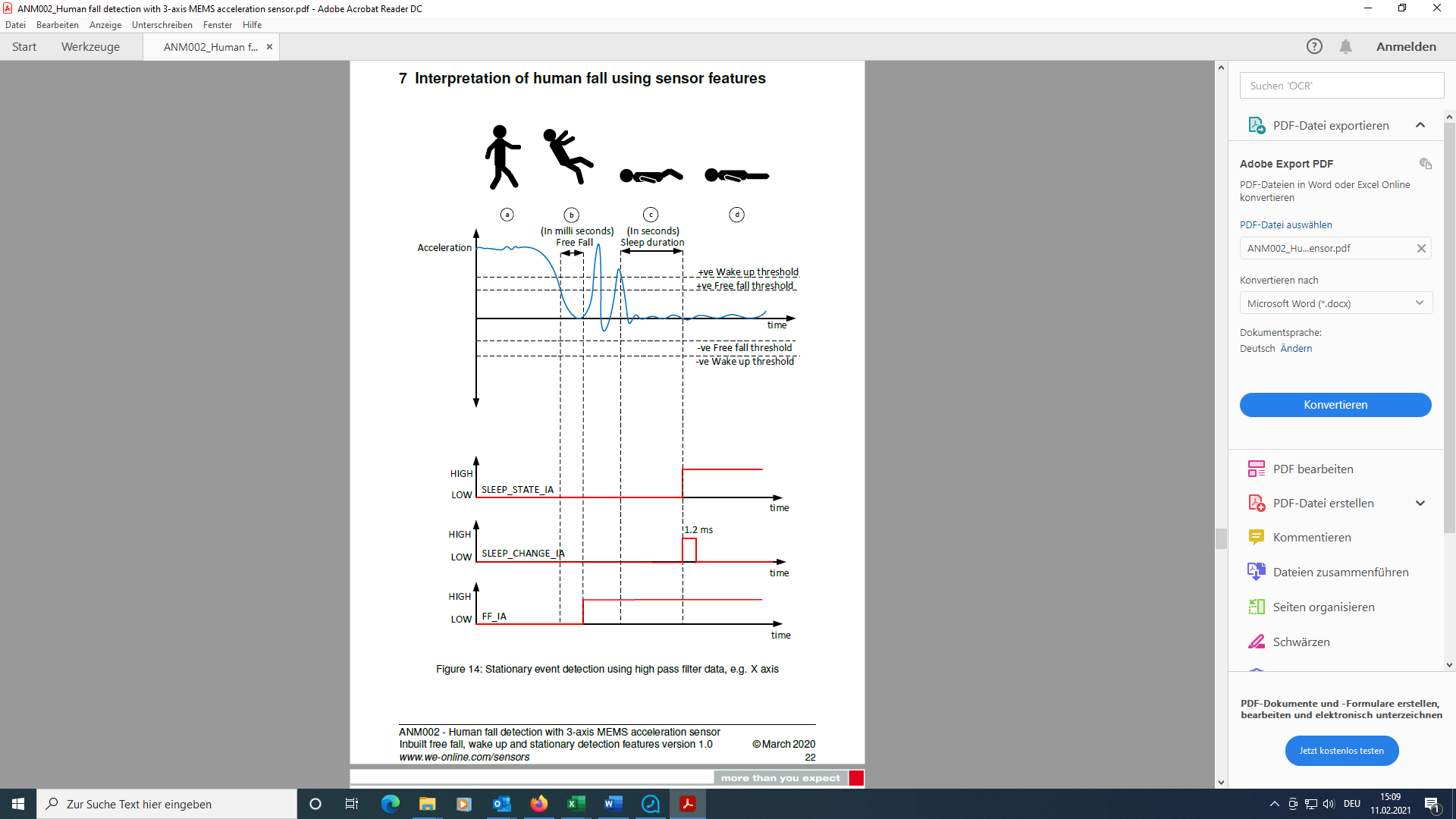The width and height of the screenshot is (1456, 819).
Task: Open the notifications bell icon
Action: [x=1345, y=46]
